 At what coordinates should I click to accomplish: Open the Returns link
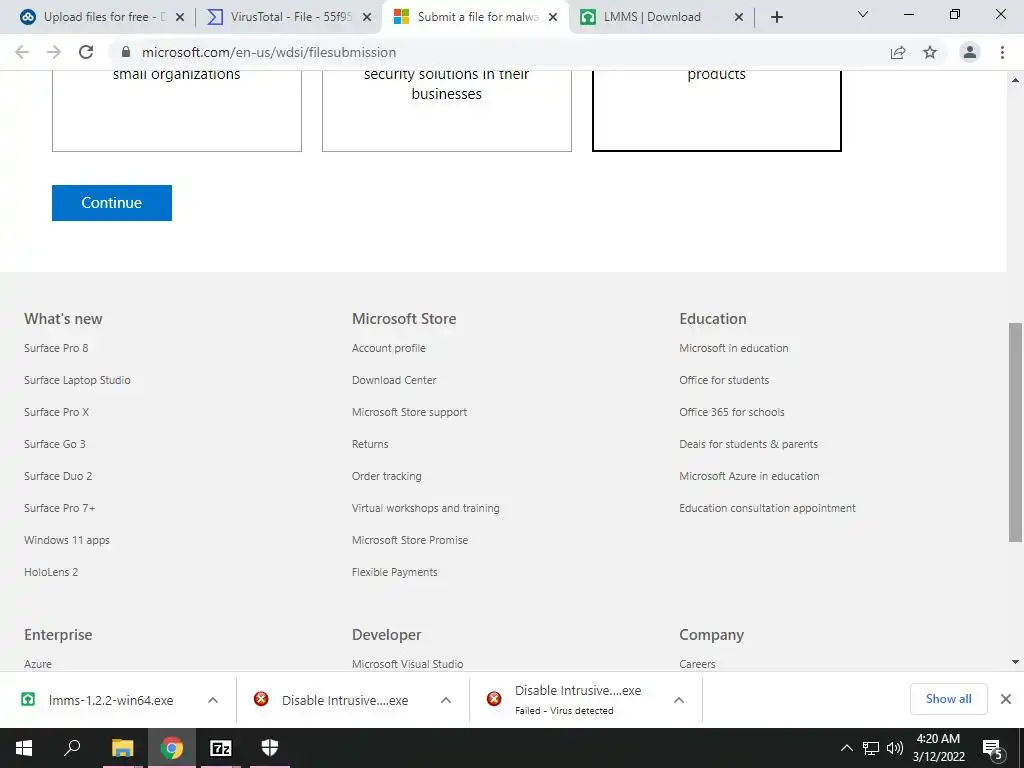pyautogui.click(x=370, y=444)
